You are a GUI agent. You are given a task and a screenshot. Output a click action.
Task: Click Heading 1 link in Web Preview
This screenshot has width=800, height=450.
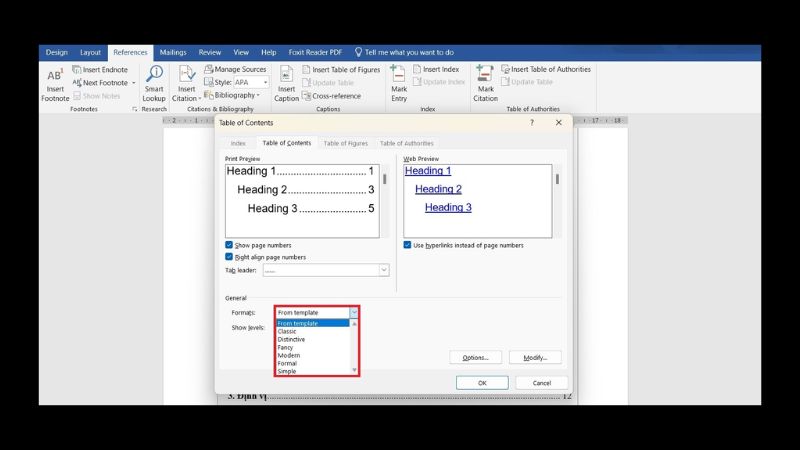pyautogui.click(x=428, y=171)
